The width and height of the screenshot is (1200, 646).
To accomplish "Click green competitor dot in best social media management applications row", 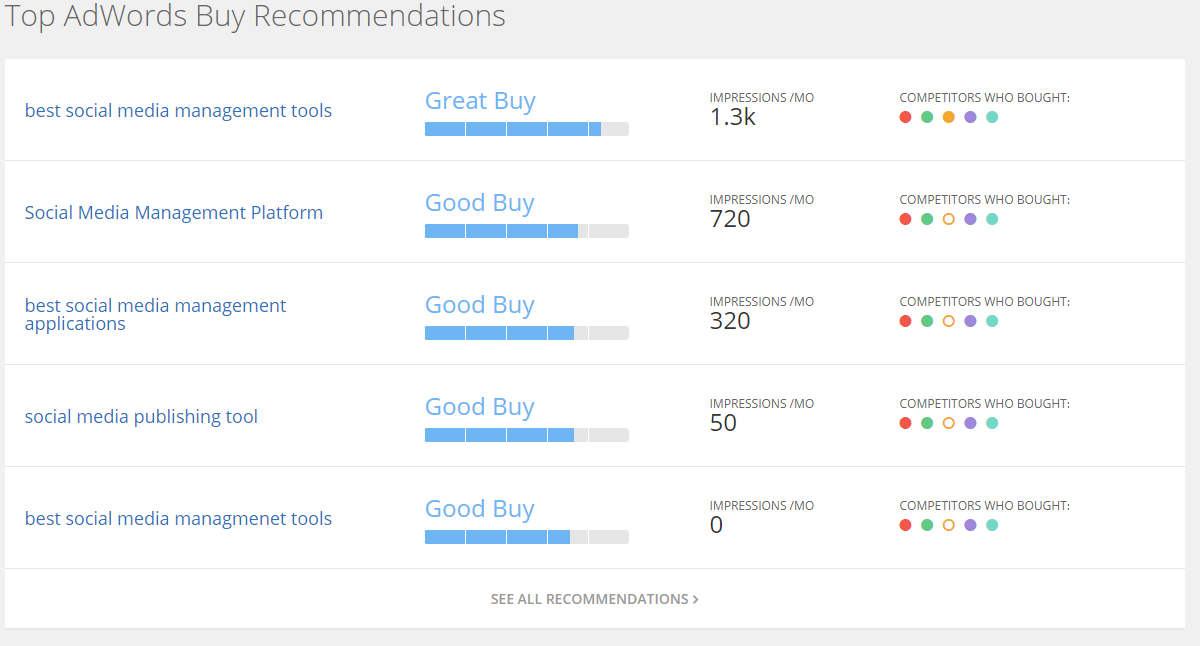I will pos(927,321).
